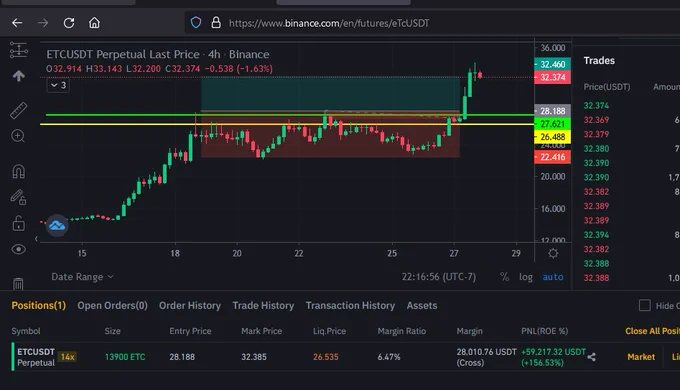
Task: Open the tracking protection shield icon
Action: [196, 23]
